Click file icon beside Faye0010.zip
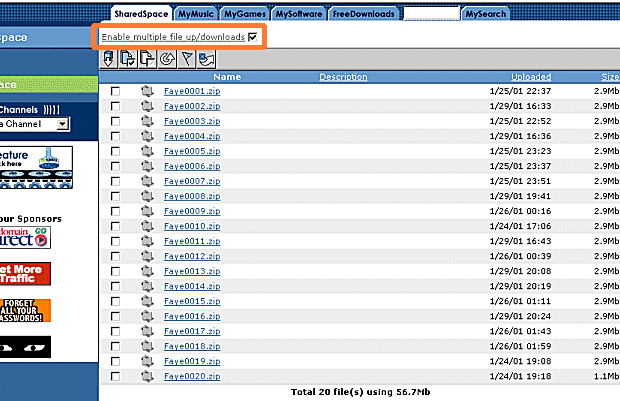This screenshot has width=620, height=401. pyautogui.click(x=147, y=226)
